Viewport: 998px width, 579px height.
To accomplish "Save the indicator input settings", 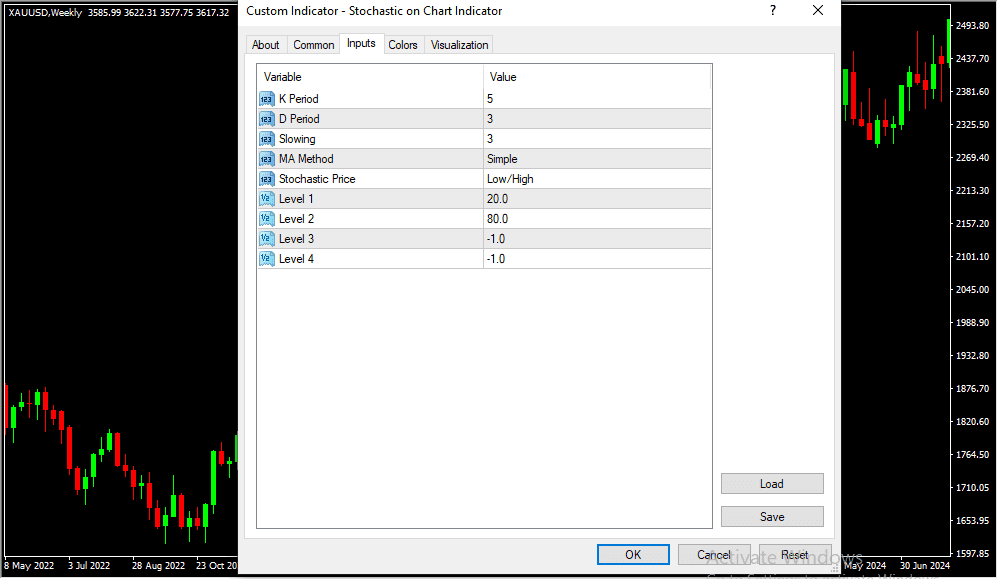I will pyautogui.click(x=771, y=517).
